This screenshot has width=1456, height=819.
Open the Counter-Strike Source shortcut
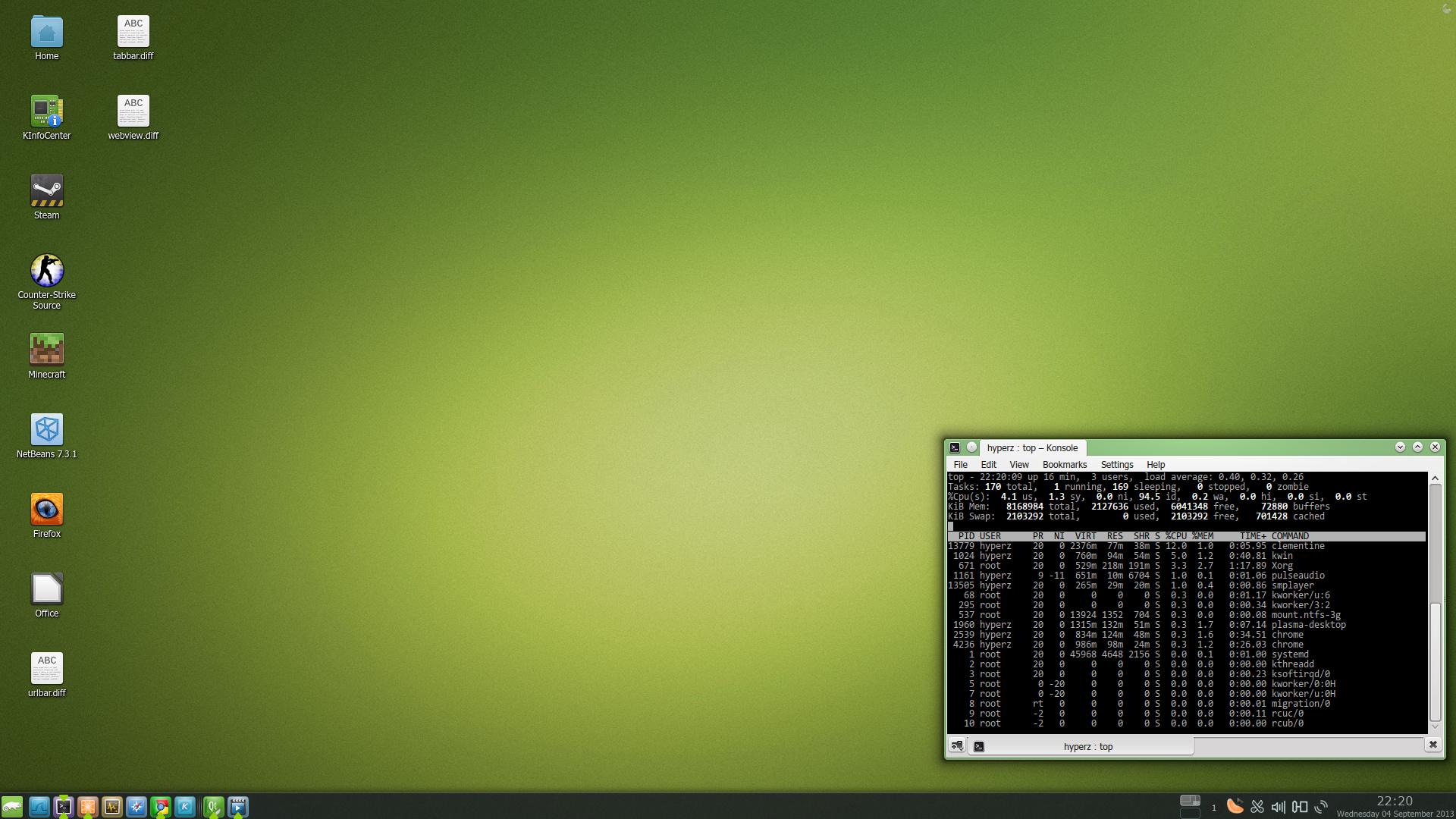pos(46,271)
